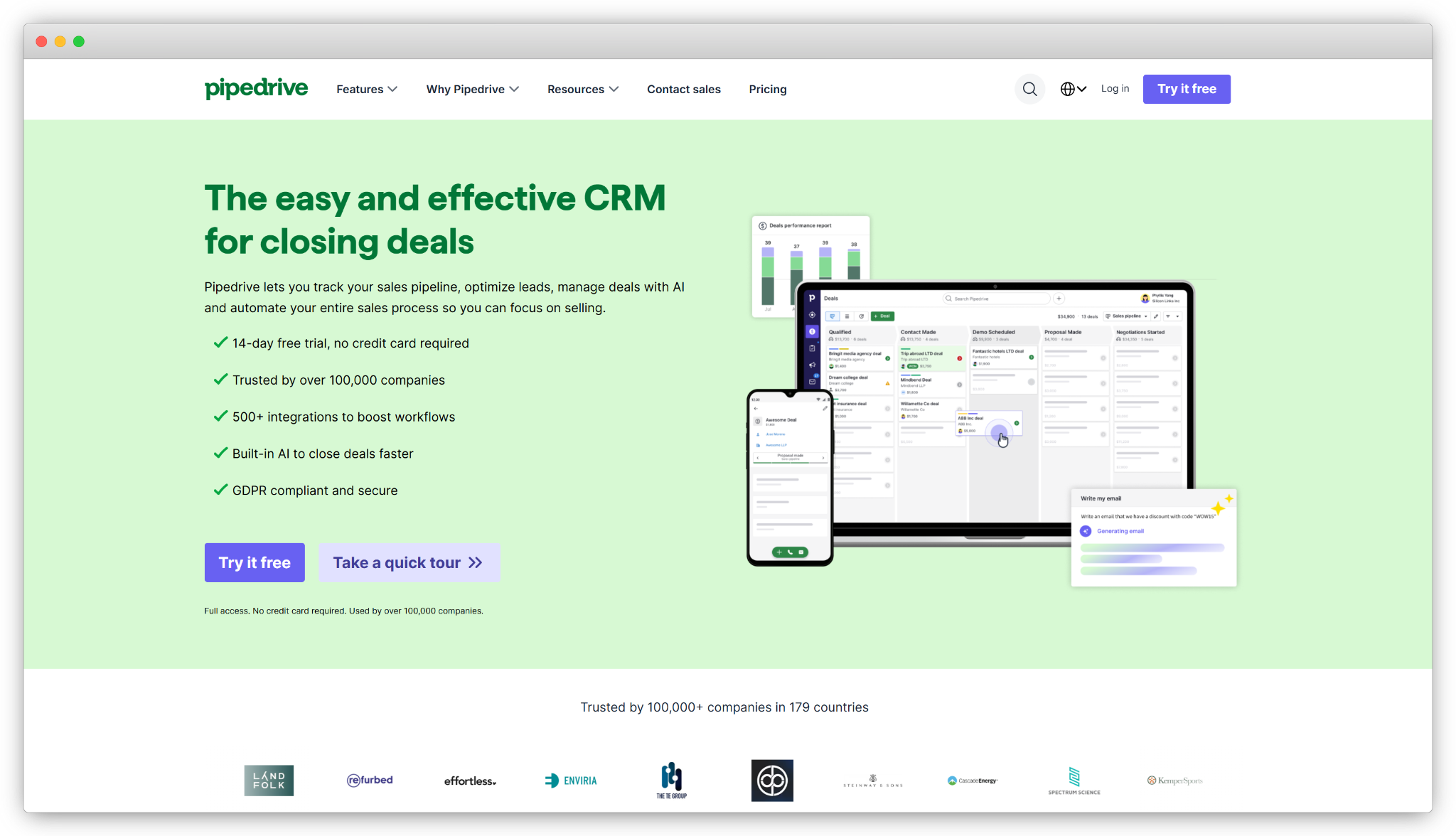Screen dimensions: 1456x836
Task: Click Search Pipedrive field in laptop mockup
Action: pyautogui.click(x=997, y=299)
